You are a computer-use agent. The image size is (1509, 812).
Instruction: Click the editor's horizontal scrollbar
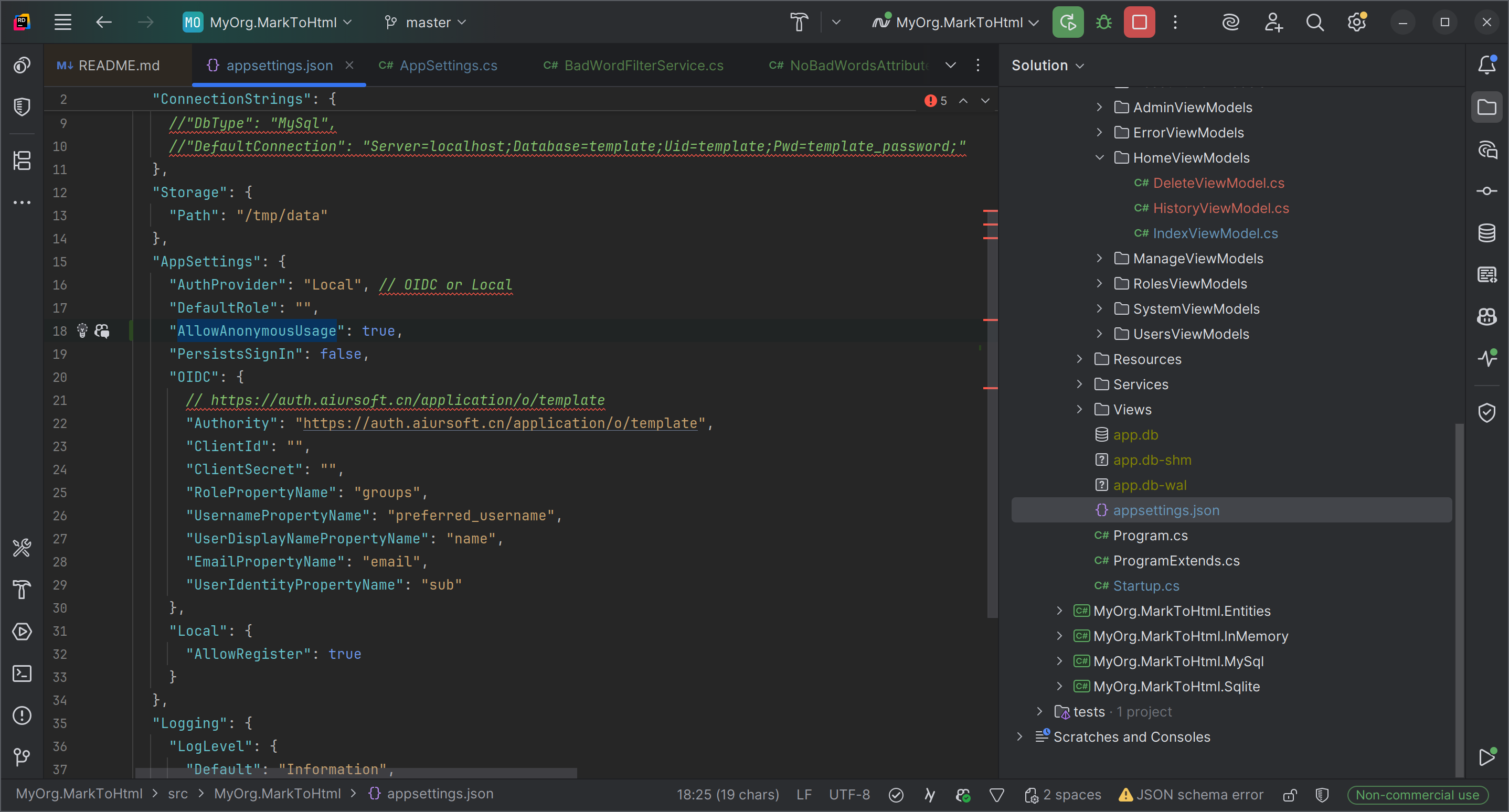click(356, 773)
